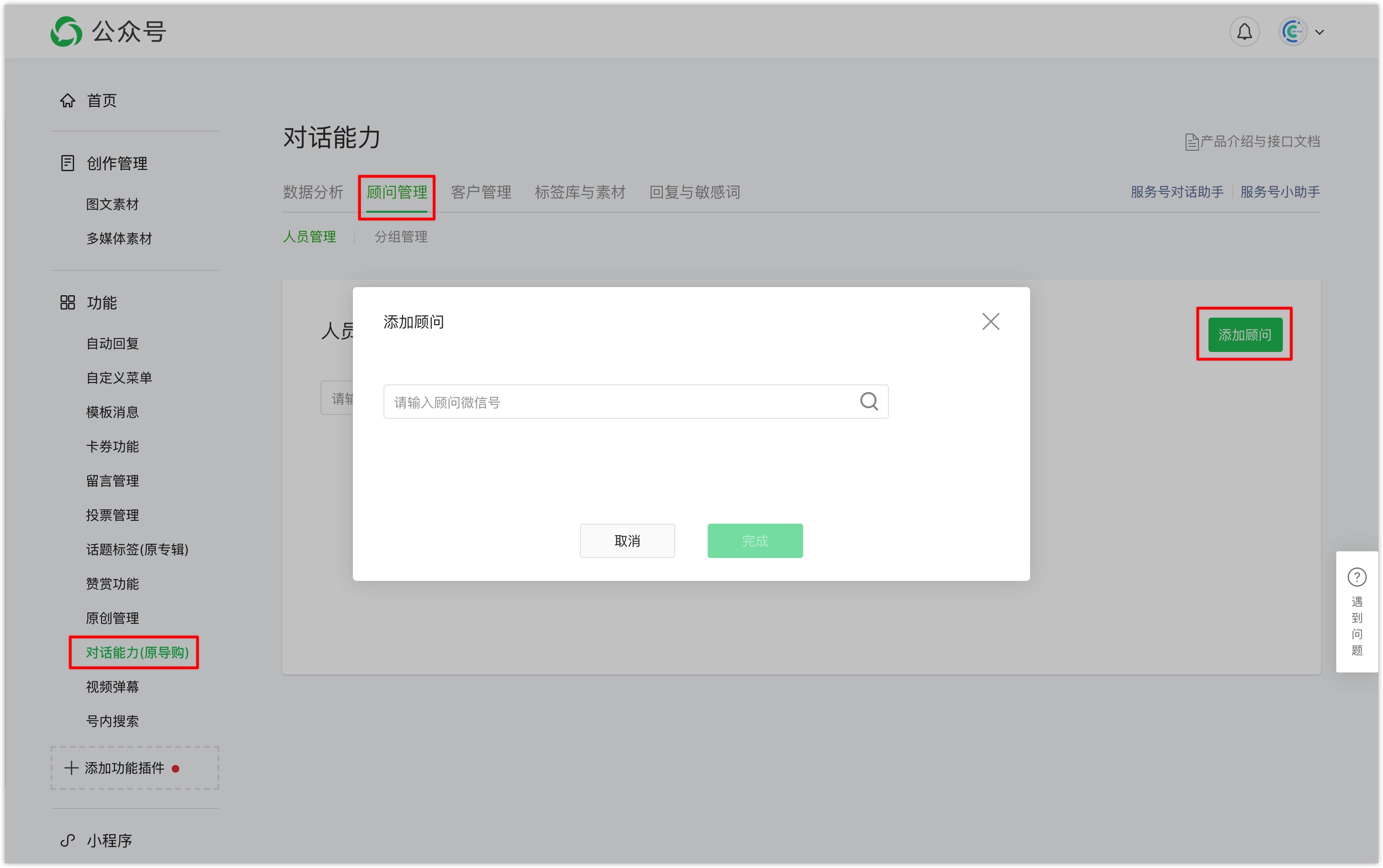Open 多媒体素材 in sidebar
Screen dimensions: 1383x868
point(119,238)
